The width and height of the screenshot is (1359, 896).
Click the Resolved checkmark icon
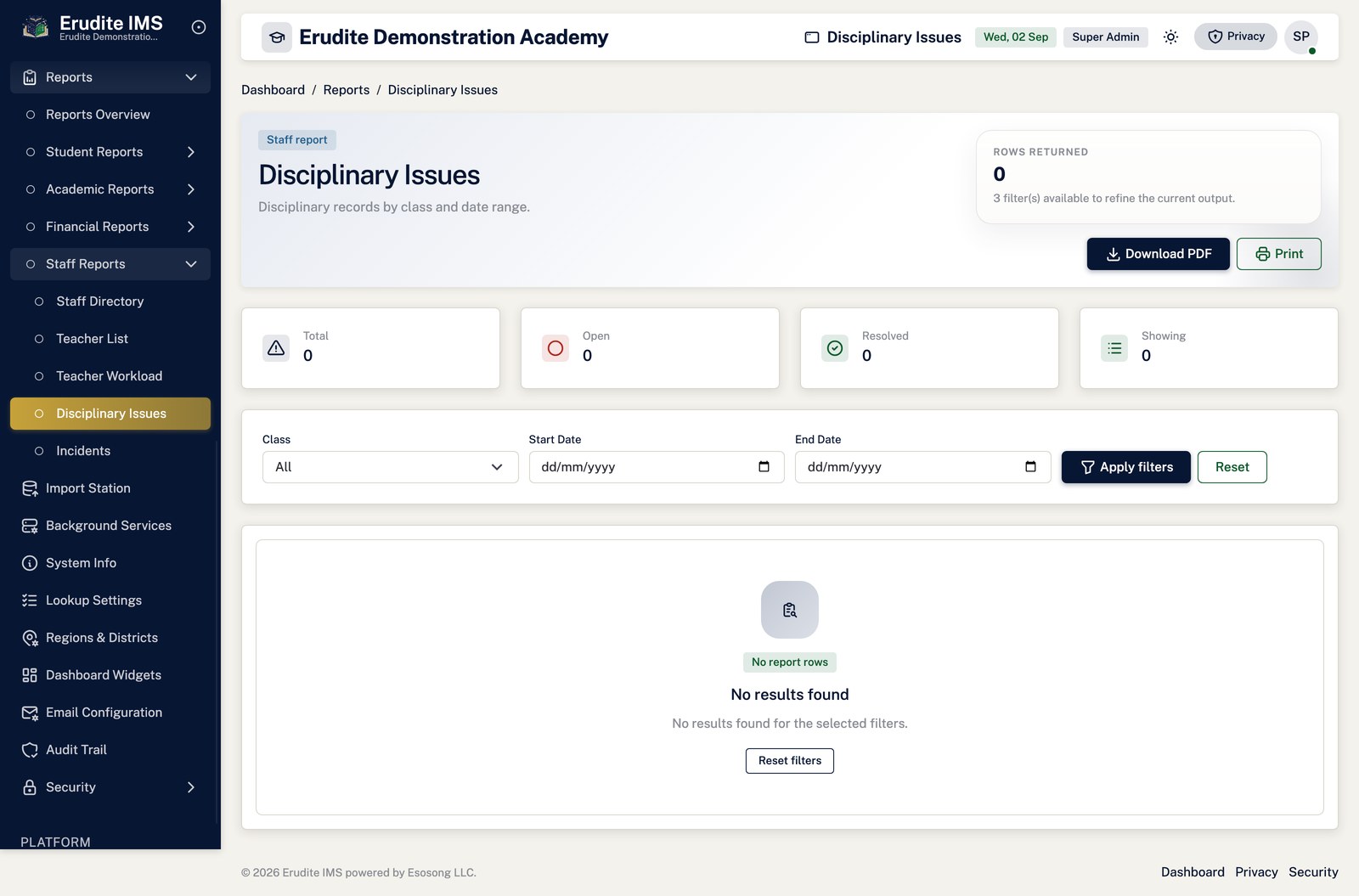pyautogui.click(x=835, y=348)
